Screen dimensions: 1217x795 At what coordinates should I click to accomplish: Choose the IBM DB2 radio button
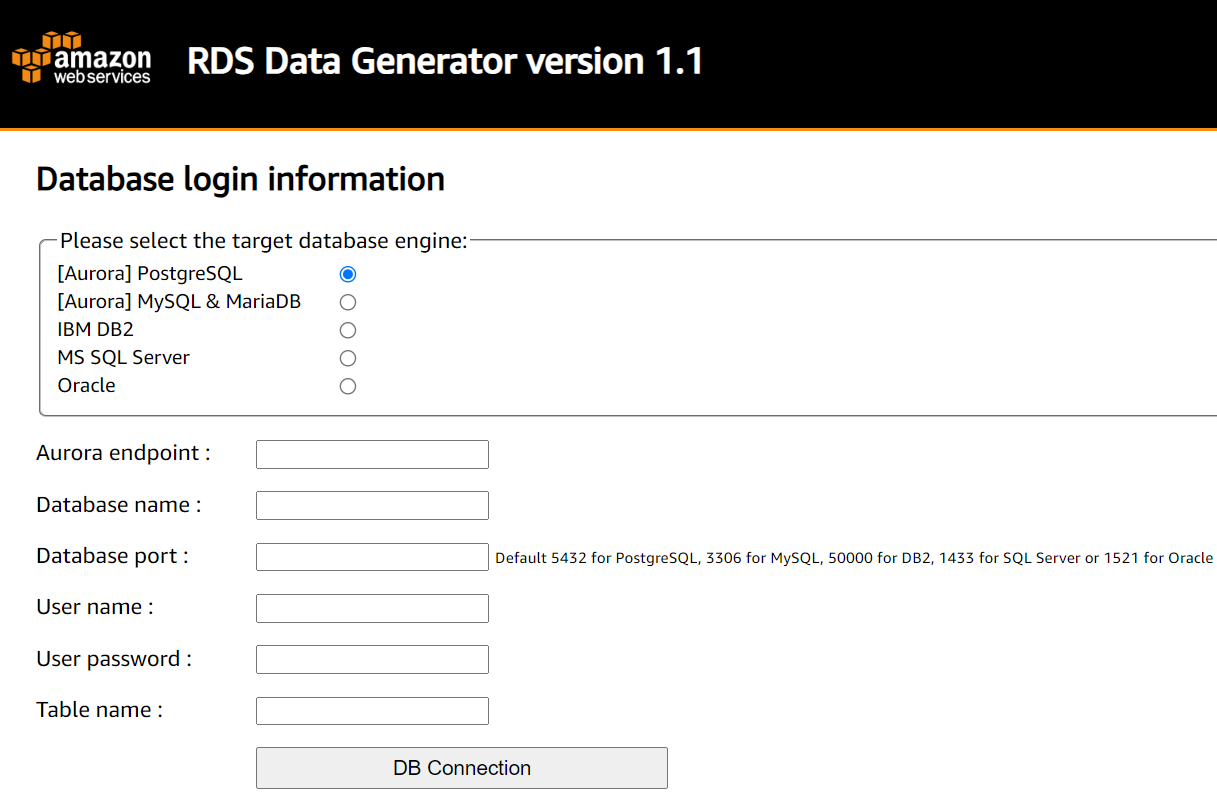[x=348, y=330]
